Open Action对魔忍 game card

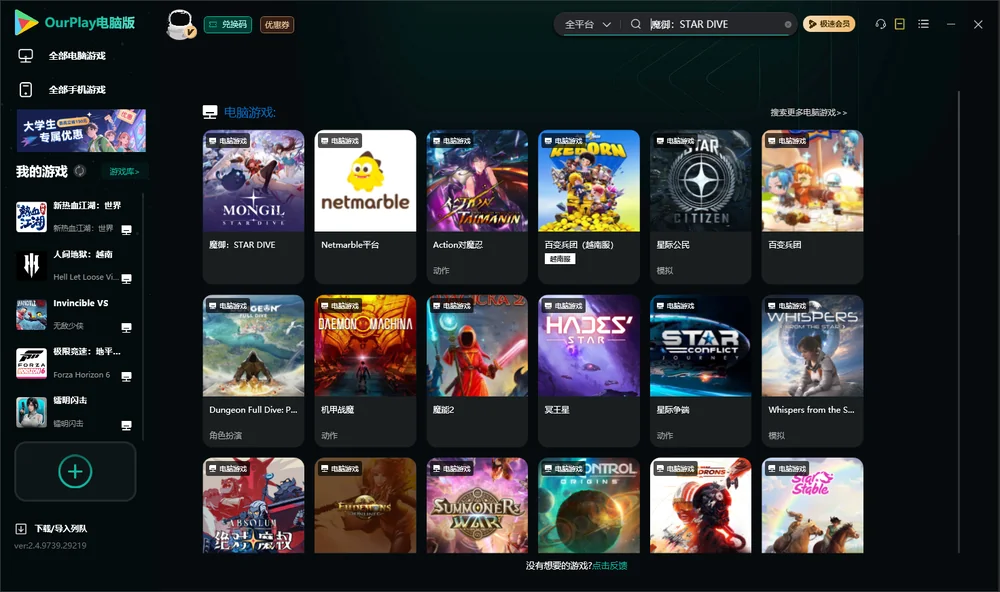coord(477,207)
